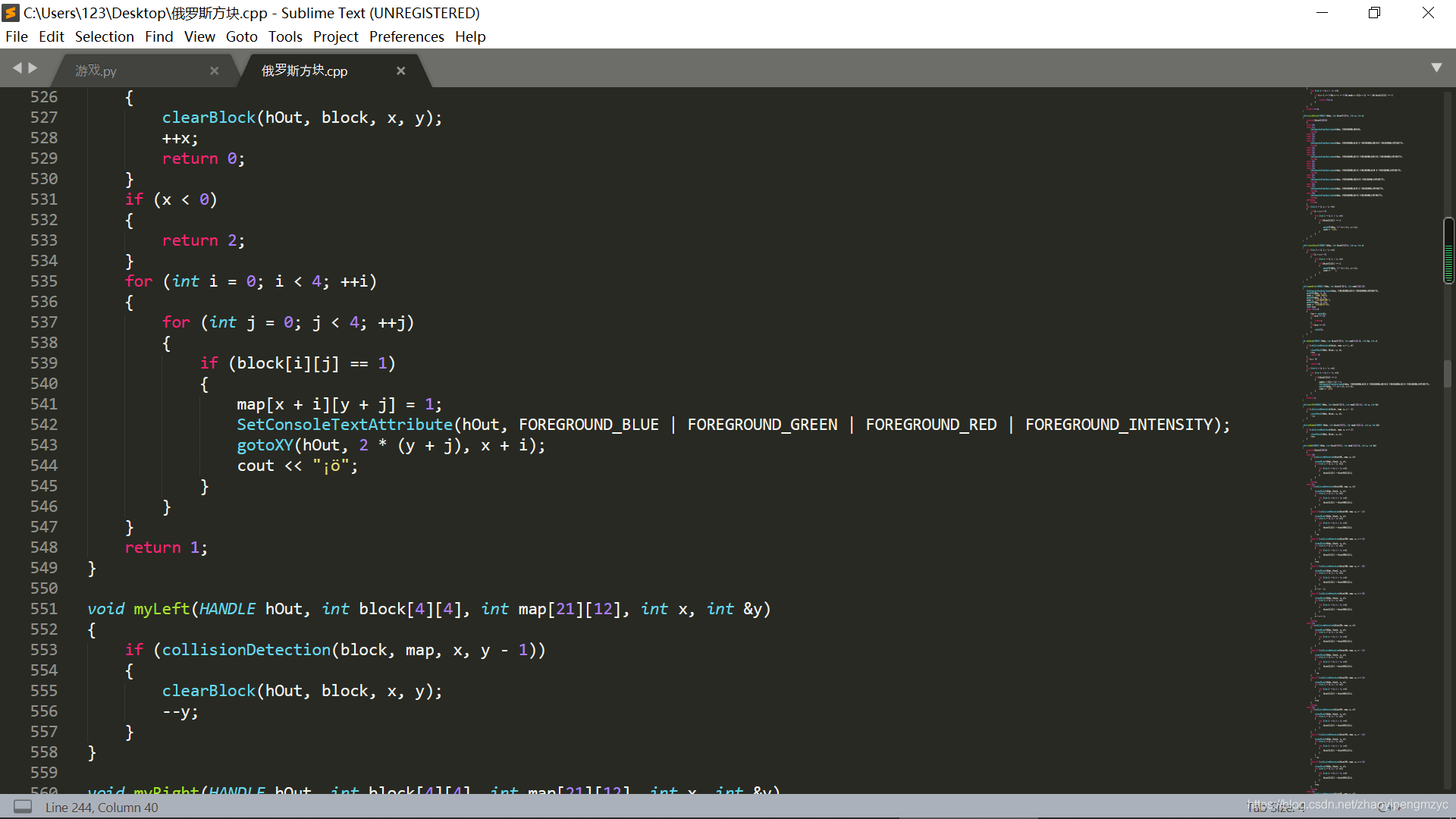The image size is (1456, 819).
Task: Click the cout statement on line 544
Action: [297, 466]
